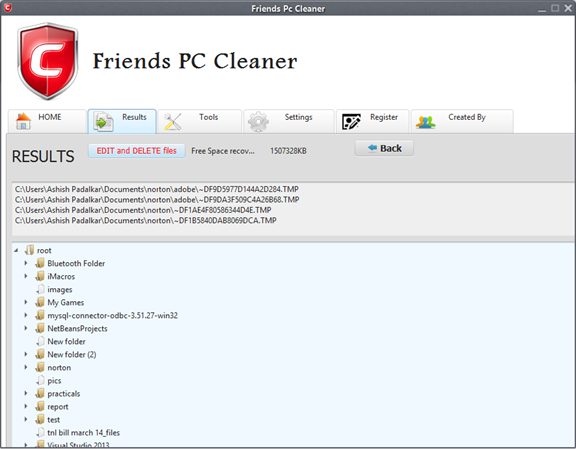576x449 pixels.
Task: Click the tnl bill march 14_files icon
Action: pyautogui.click(x=40, y=432)
